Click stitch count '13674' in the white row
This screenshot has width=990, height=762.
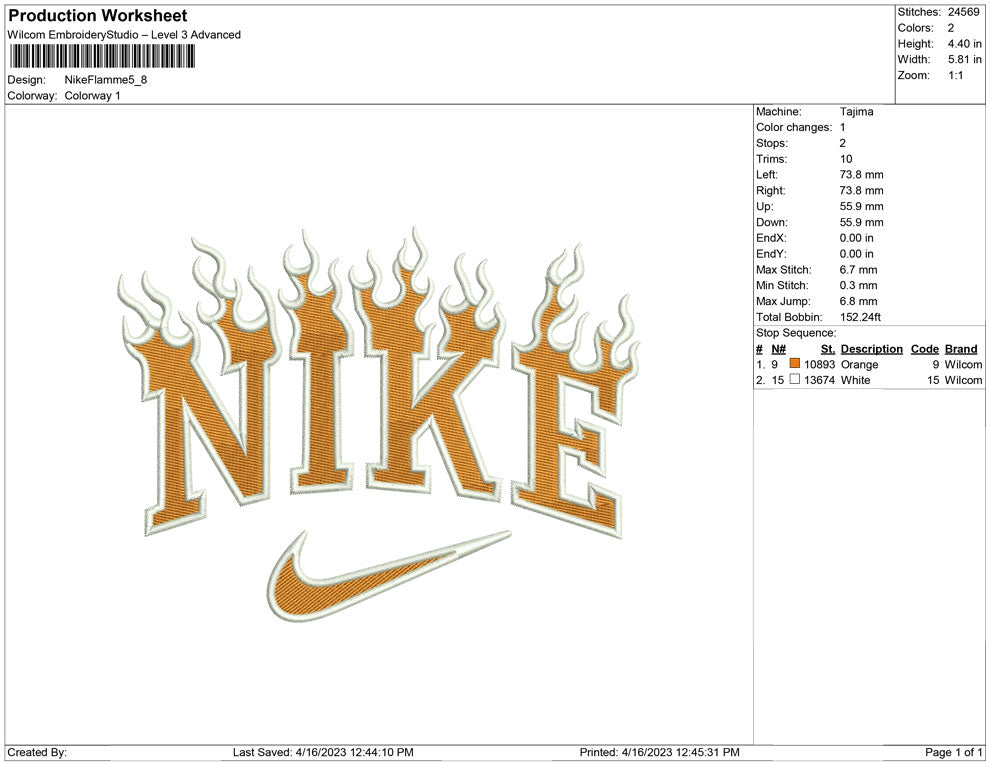pyautogui.click(x=820, y=380)
